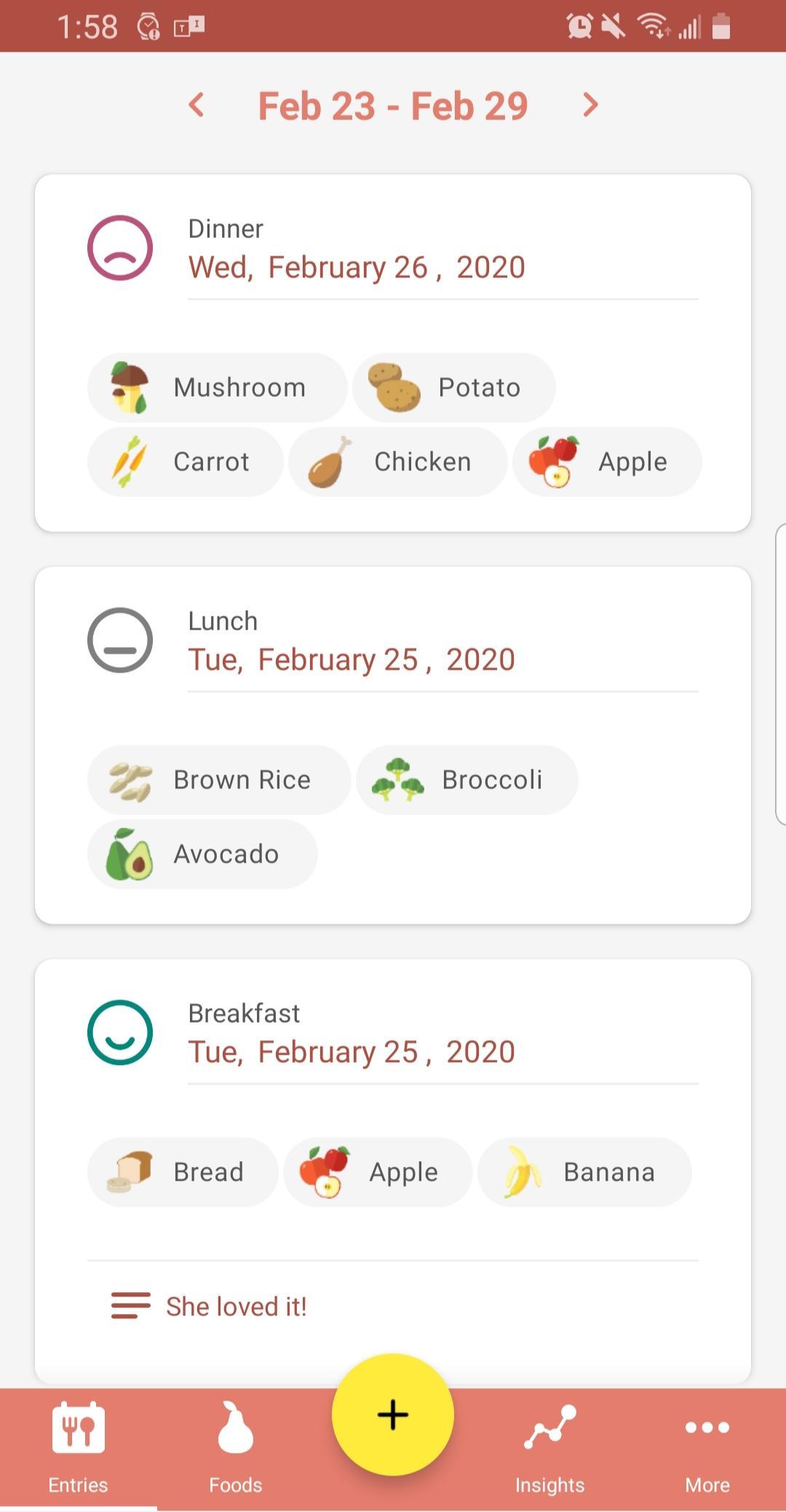Image resolution: width=786 pixels, height=1512 pixels.
Task: Tap the sad face on Dinner entry
Action: pos(120,248)
